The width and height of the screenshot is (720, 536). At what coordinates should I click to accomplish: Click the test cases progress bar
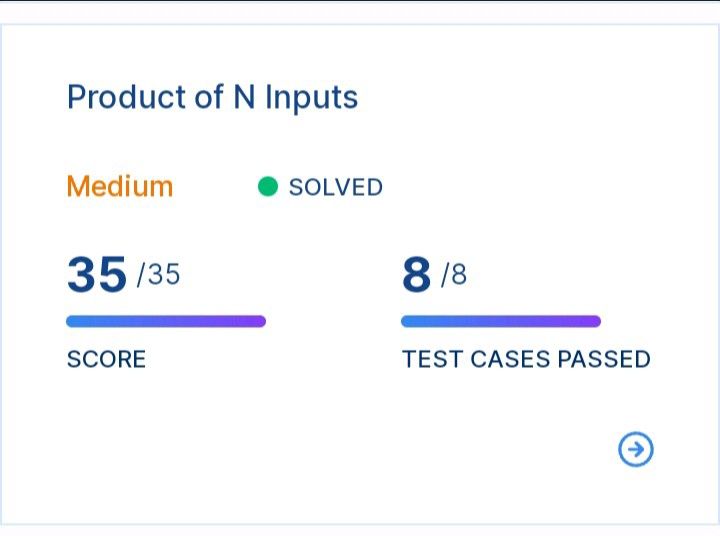(501, 321)
